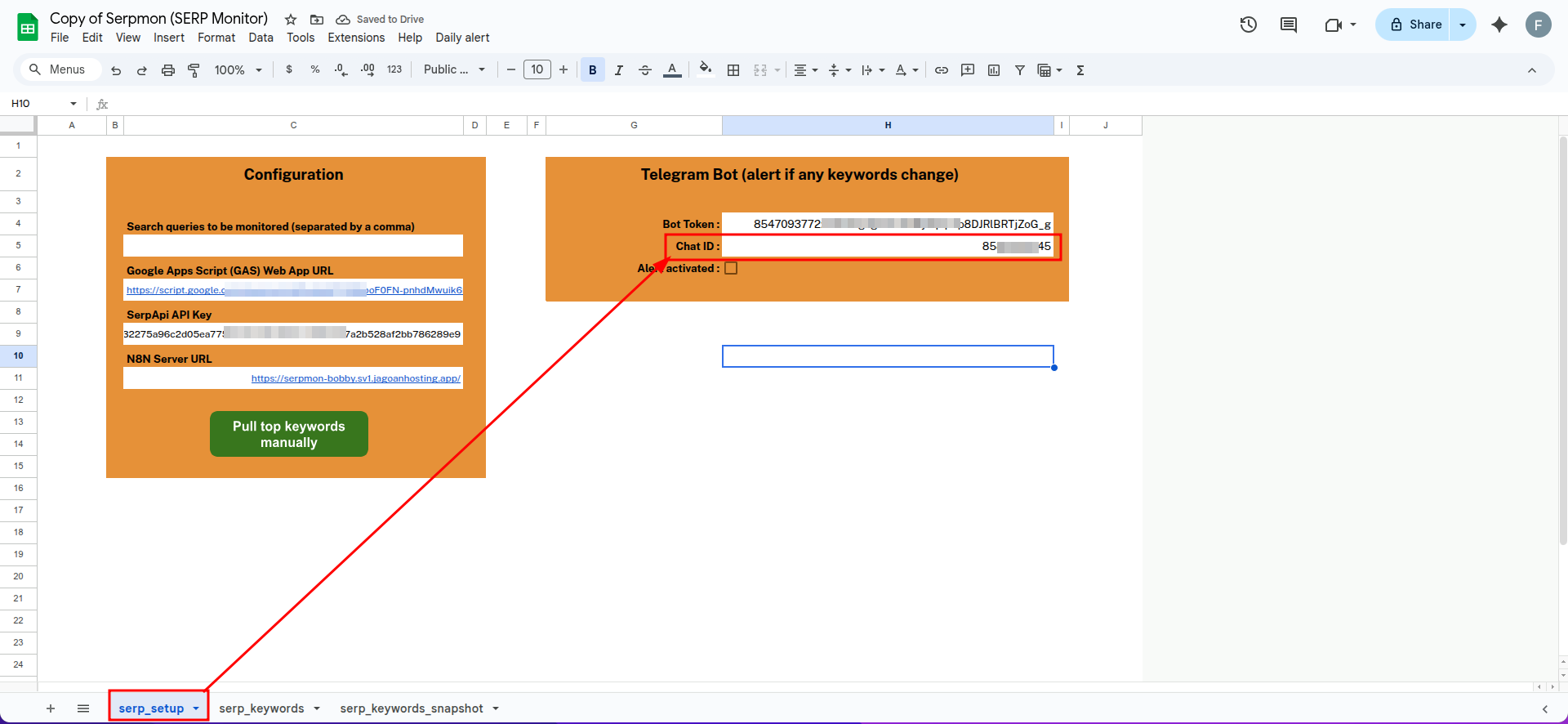Toggle bold formatting

(592, 70)
